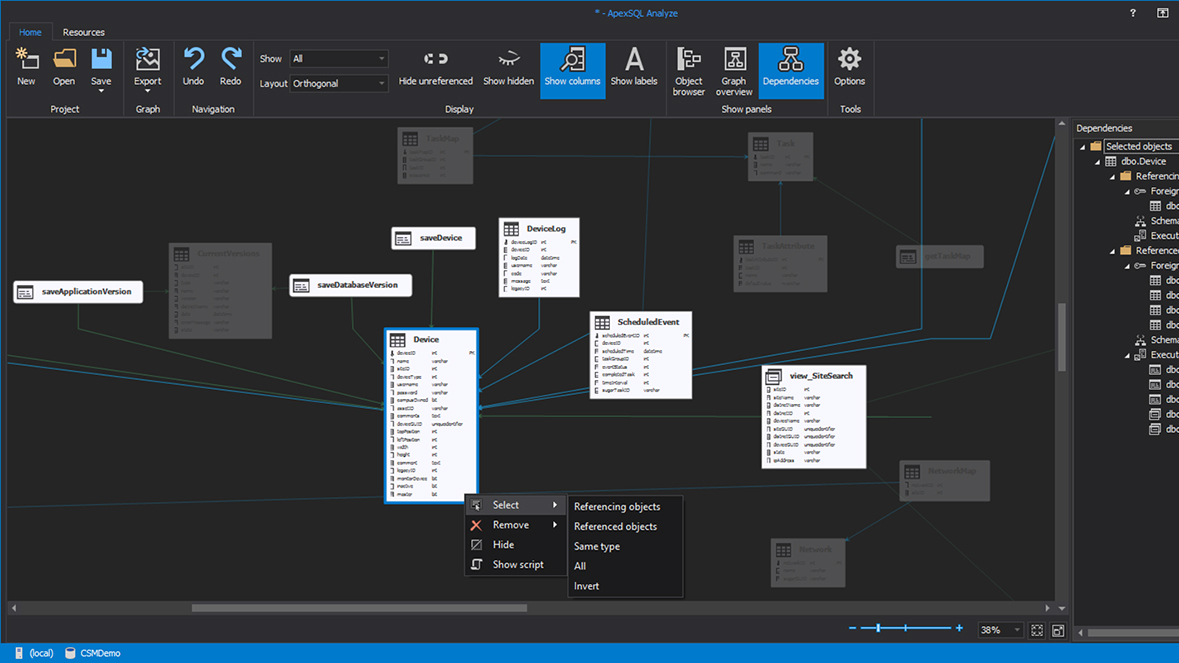Choose All in the Select submenu
This screenshot has width=1179, height=663.
pyautogui.click(x=625, y=566)
